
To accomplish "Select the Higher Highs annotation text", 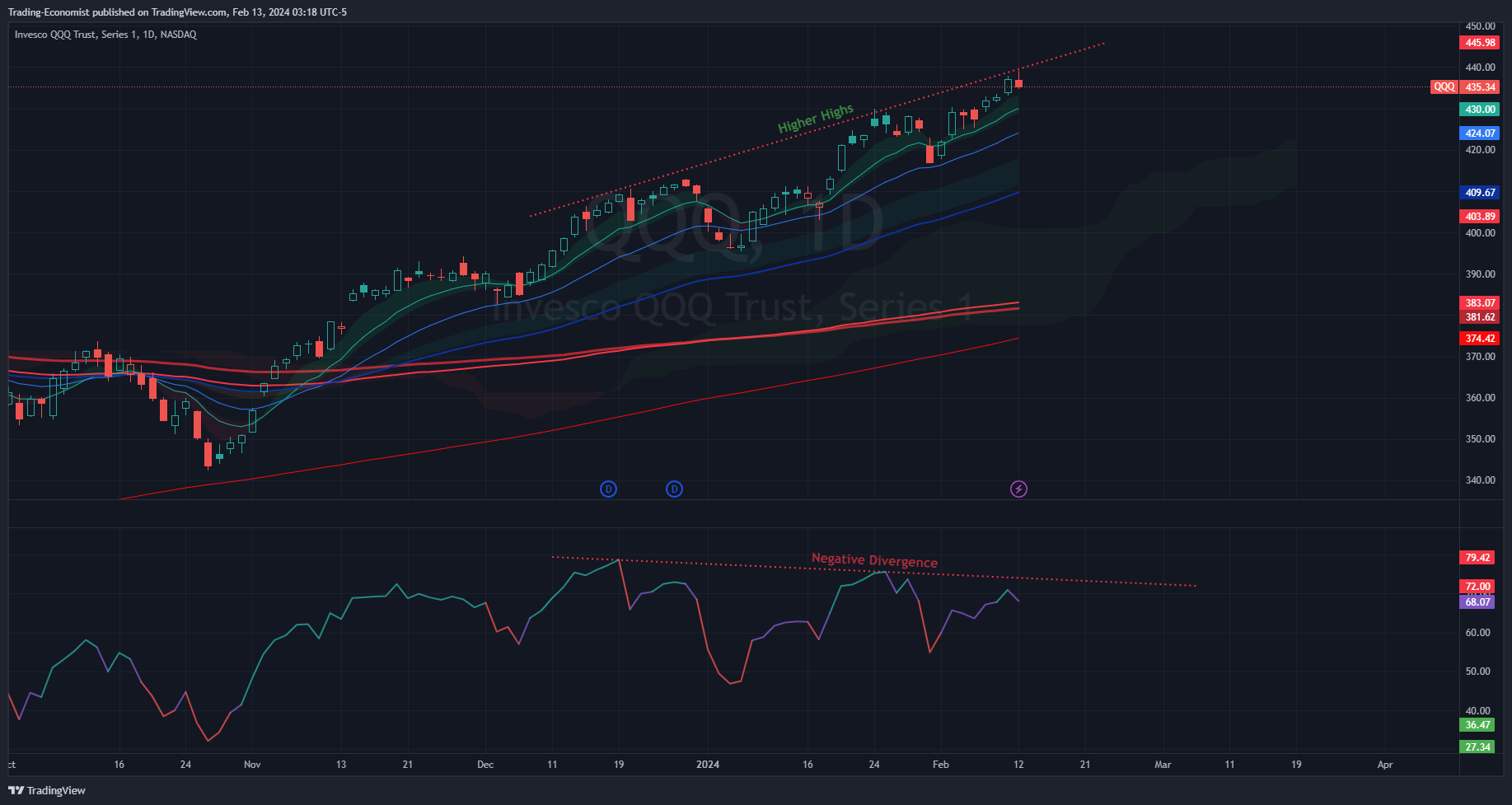I will coord(816,119).
